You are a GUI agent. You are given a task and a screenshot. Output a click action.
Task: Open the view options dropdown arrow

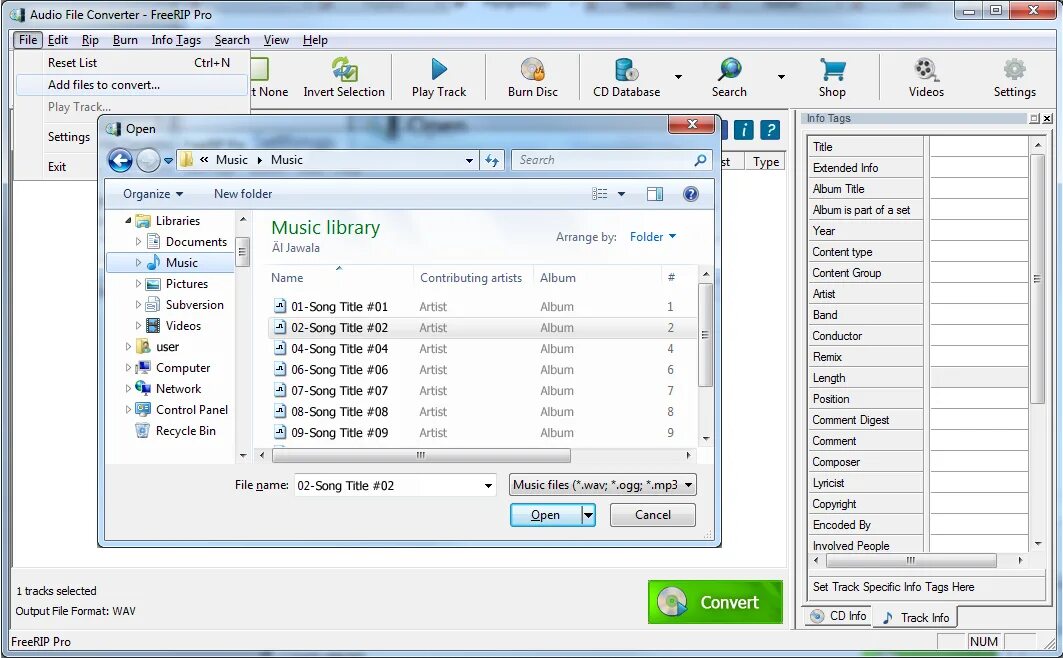click(x=621, y=194)
